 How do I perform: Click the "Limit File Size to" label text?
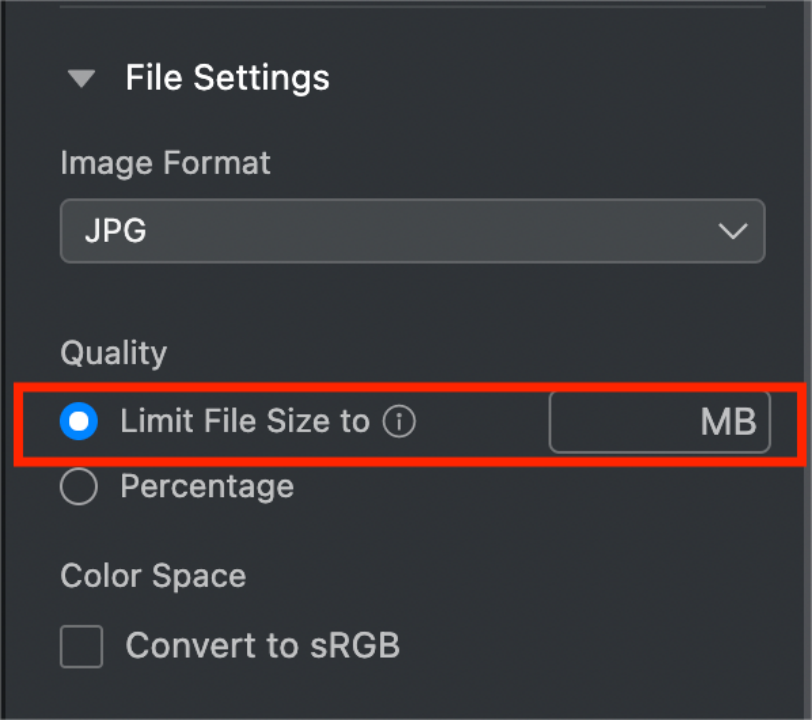point(245,422)
